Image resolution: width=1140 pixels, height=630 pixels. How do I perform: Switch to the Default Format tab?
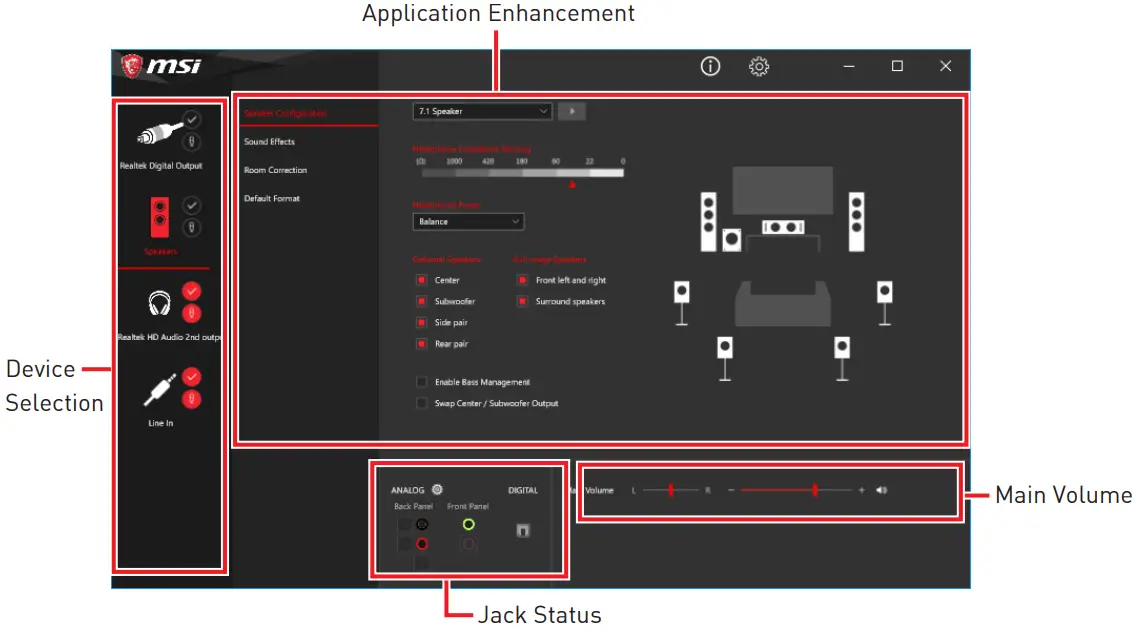(272, 198)
